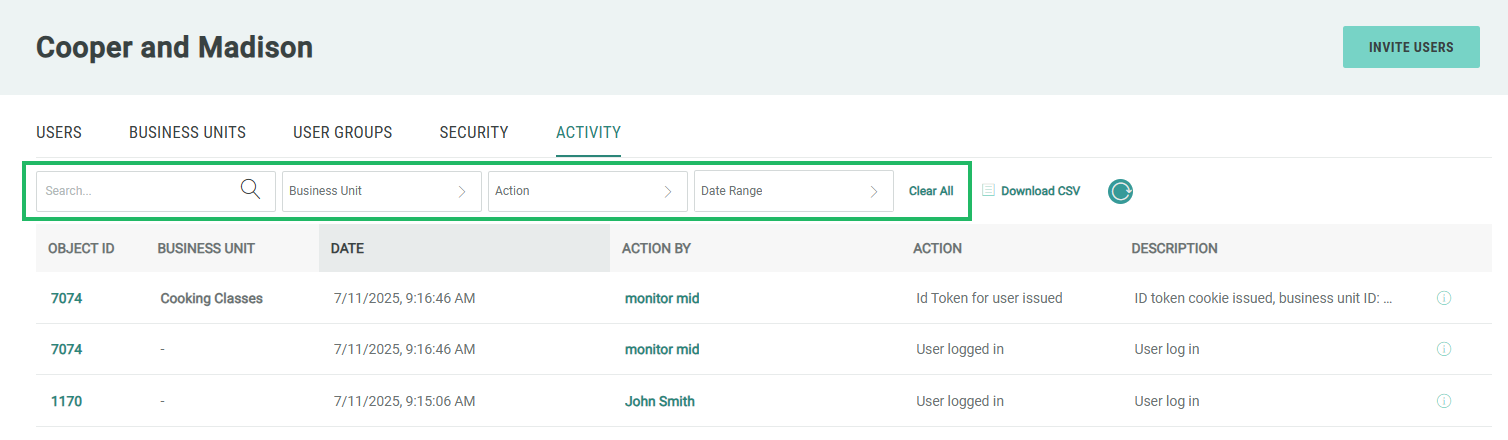Open info icon for Id Token row
Image resolution: width=1508 pixels, height=440 pixels.
(1443, 298)
